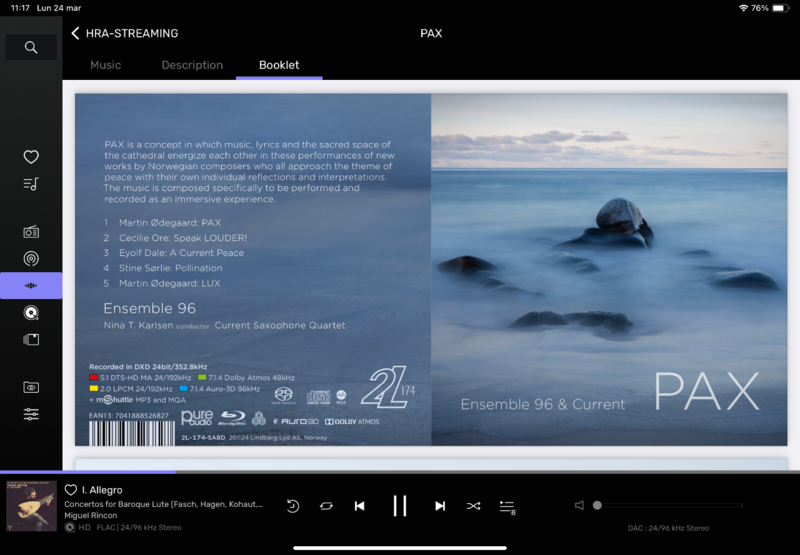The height and width of the screenshot is (555, 800).
Task: Open playlists icon in the sidebar
Action: [31, 184]
